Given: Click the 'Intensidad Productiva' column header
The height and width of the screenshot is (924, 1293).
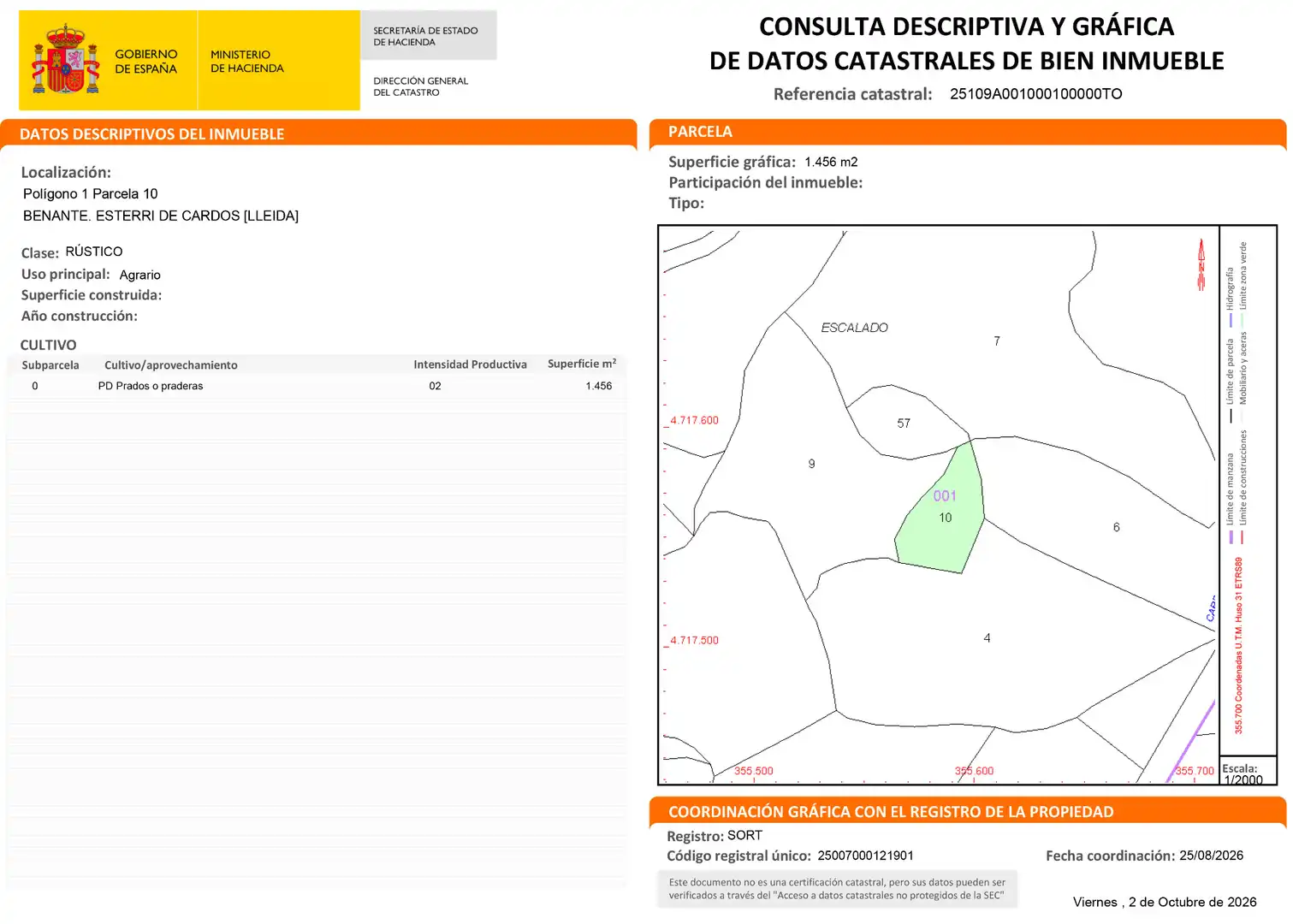Looking at the screenshot, I should coord(470,364).
